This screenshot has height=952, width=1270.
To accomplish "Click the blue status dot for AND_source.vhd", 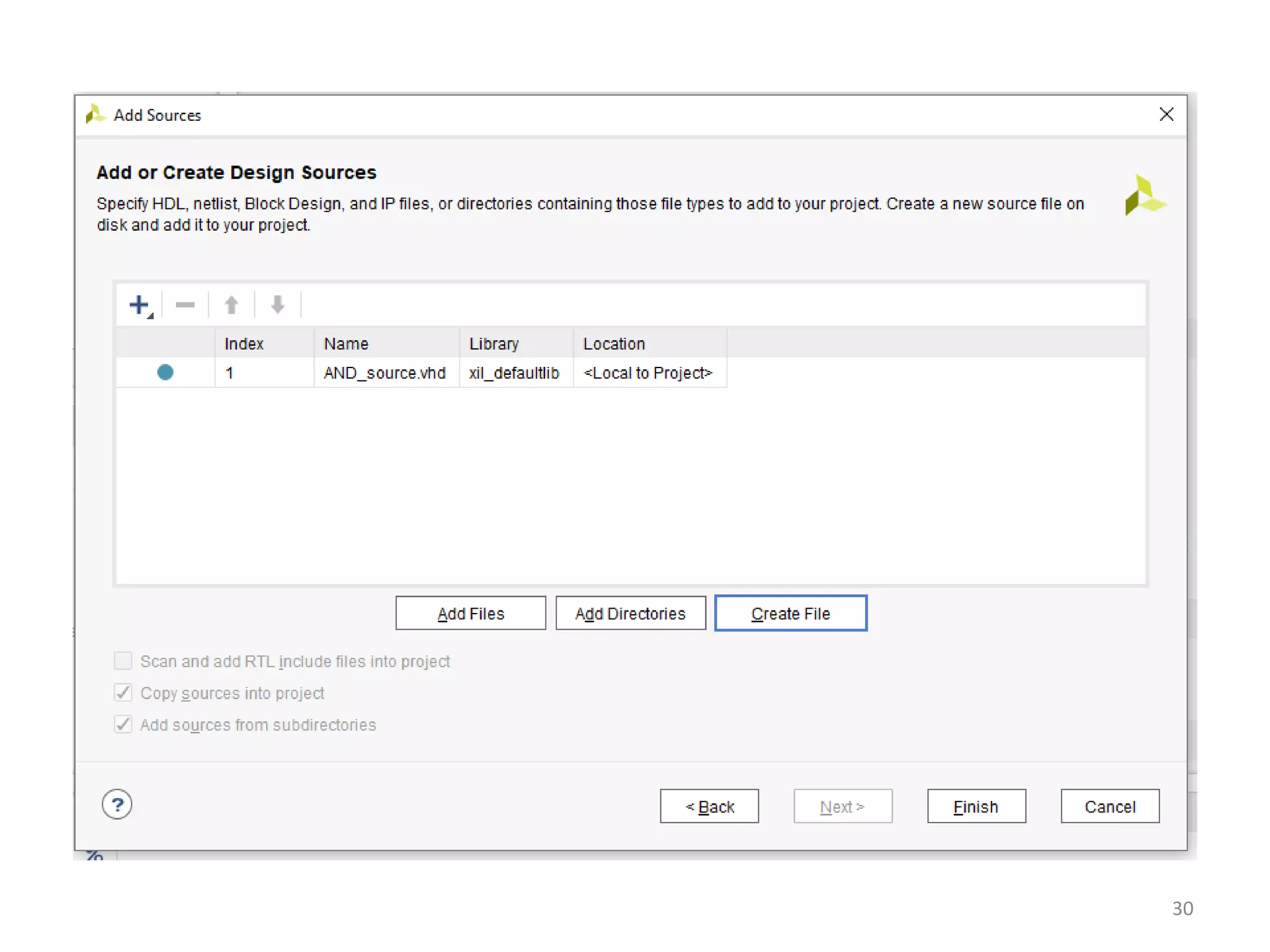I will (x=165, y=372).
